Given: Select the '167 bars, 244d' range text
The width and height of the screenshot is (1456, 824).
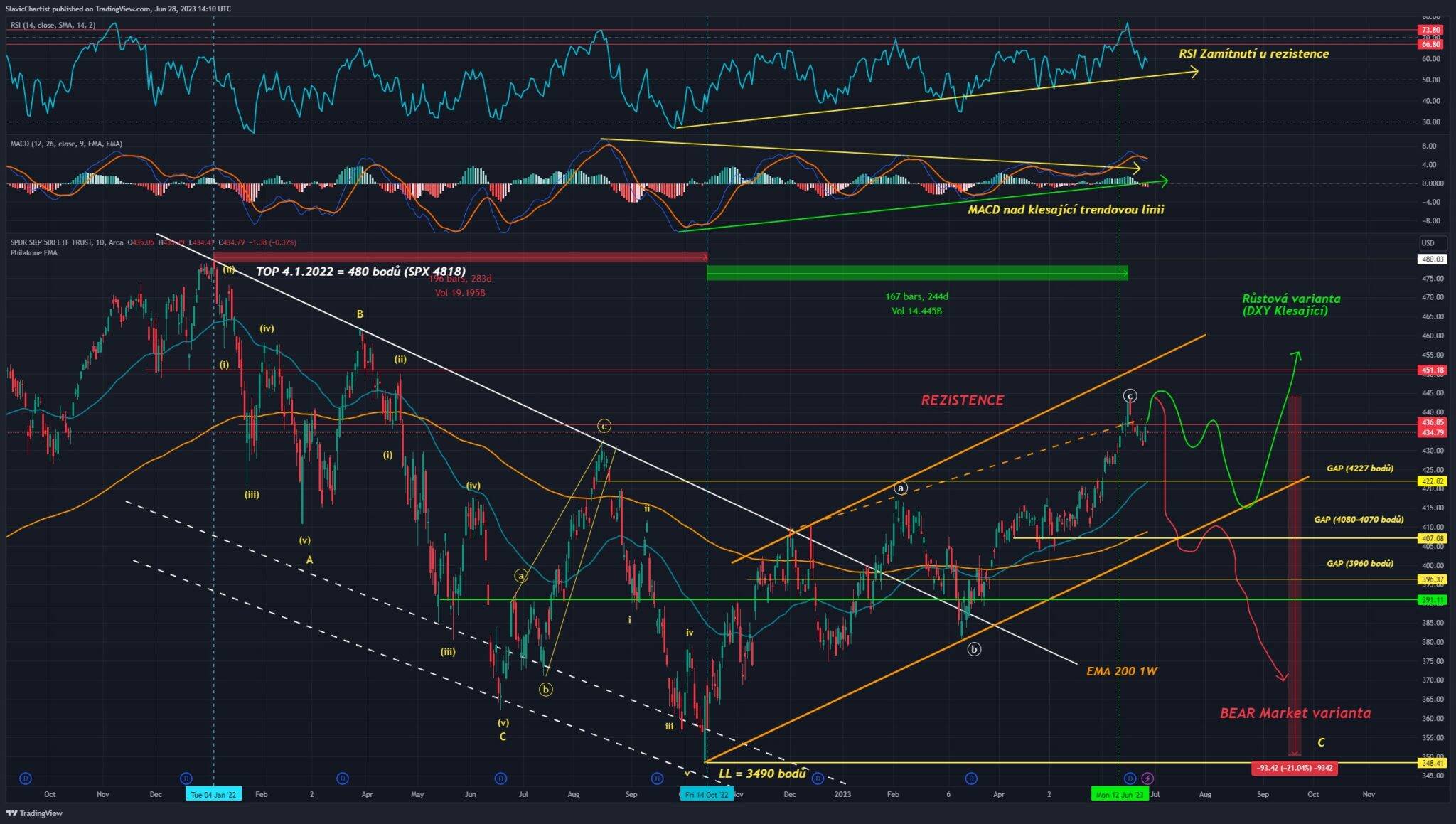Looking at the screenshot, I should click(916, 296).
